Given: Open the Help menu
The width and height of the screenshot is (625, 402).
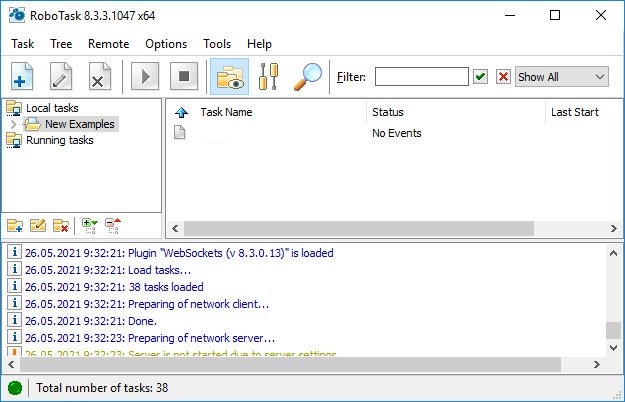Looking at the screenshot, I should pos(259,44).
